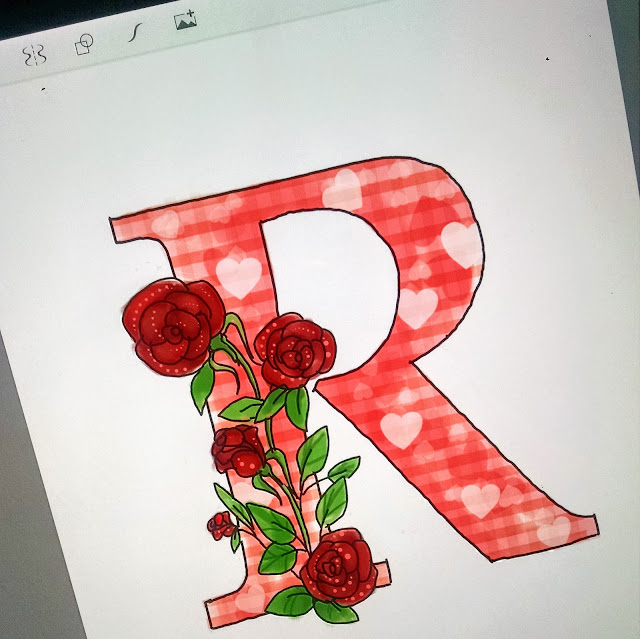Tap the add image icon
Viewport: 640px width, 639px height.
tap(186, 20)
